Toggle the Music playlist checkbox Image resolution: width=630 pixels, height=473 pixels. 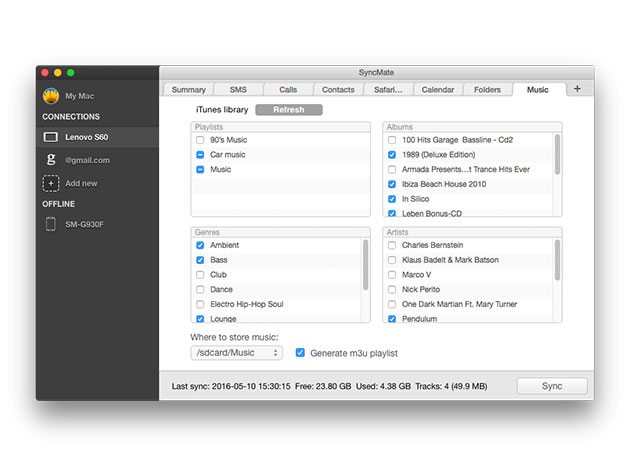(x=200, y=170)
